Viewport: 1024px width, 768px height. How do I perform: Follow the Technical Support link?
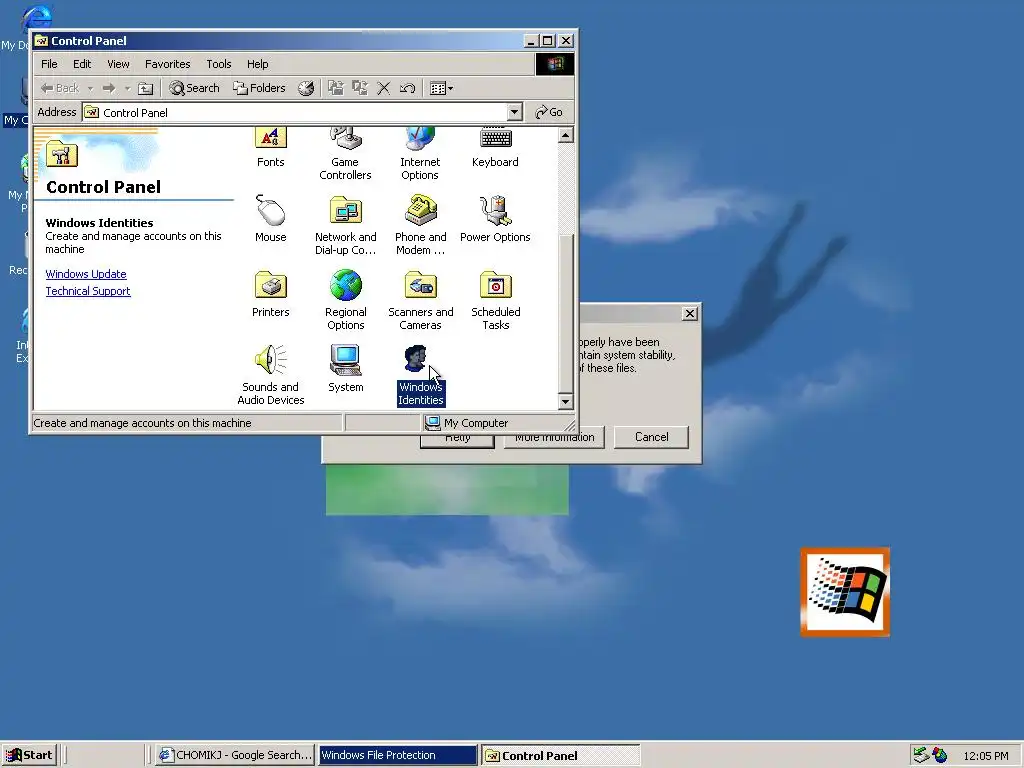tap(88, 291)
